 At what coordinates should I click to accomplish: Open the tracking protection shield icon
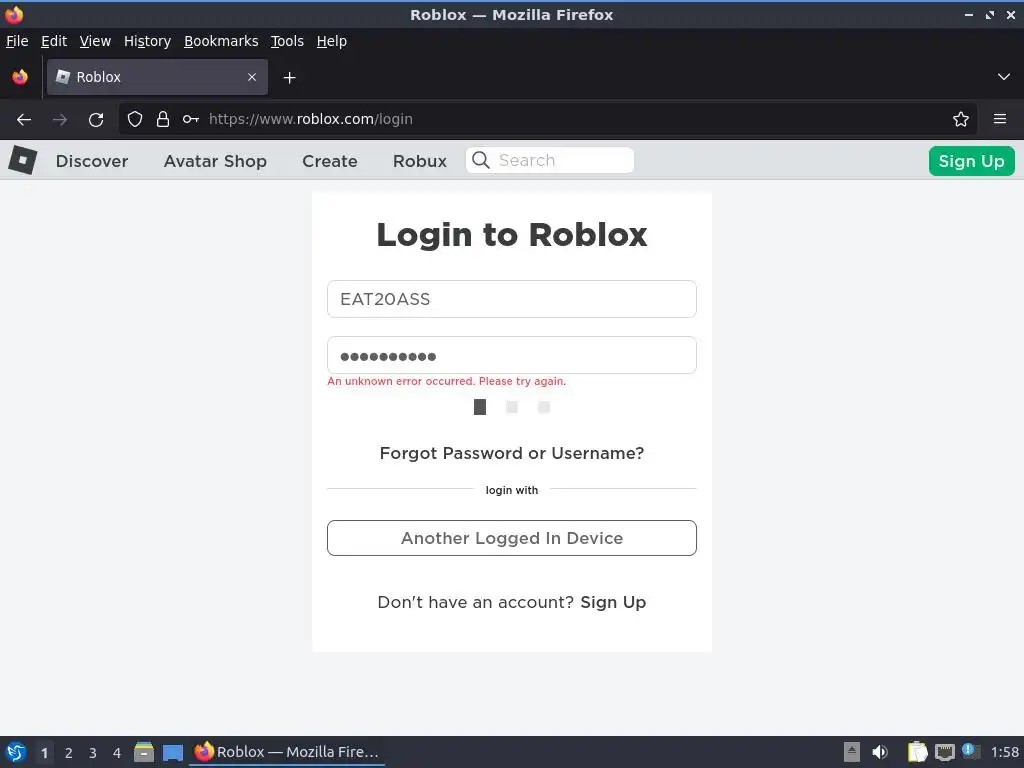pos(135,119)
